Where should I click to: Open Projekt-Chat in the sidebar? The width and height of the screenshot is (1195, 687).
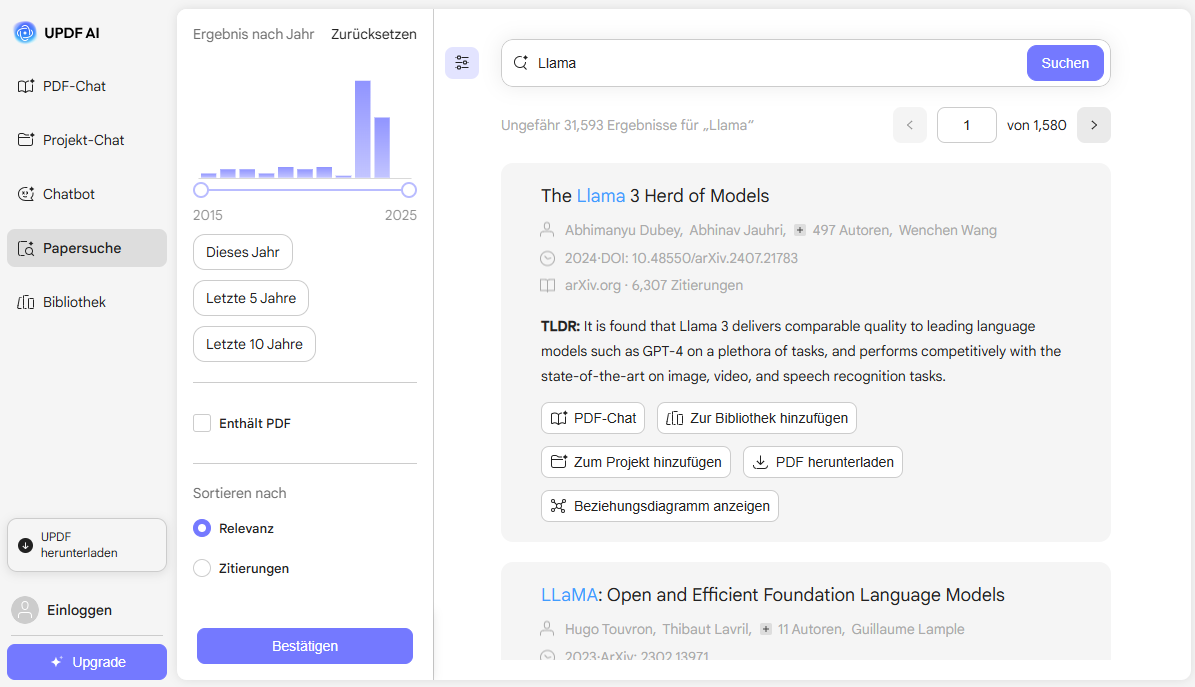pyautogui.click(x=87, y=140)
